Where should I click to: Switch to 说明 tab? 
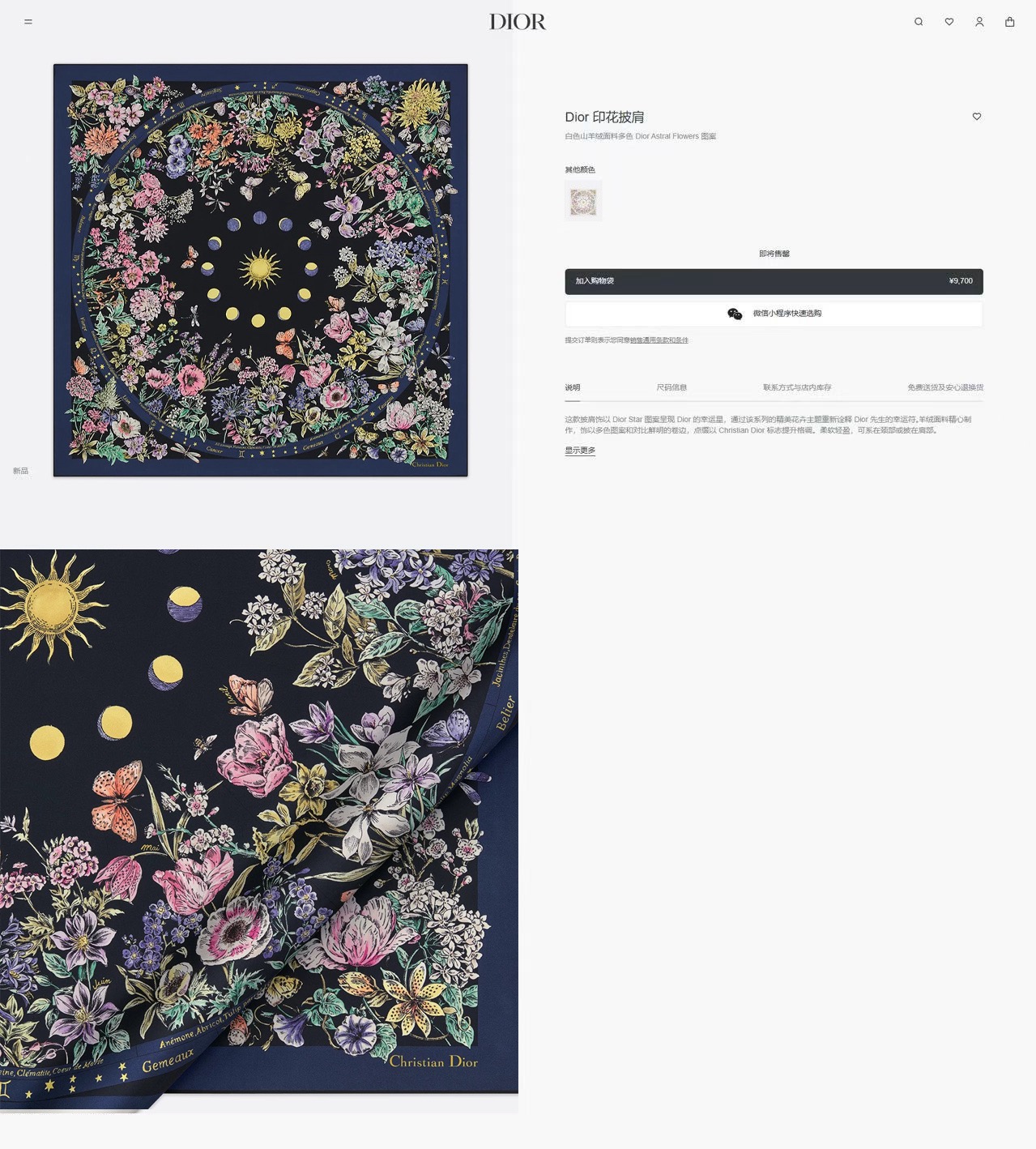tap(573, 387)
